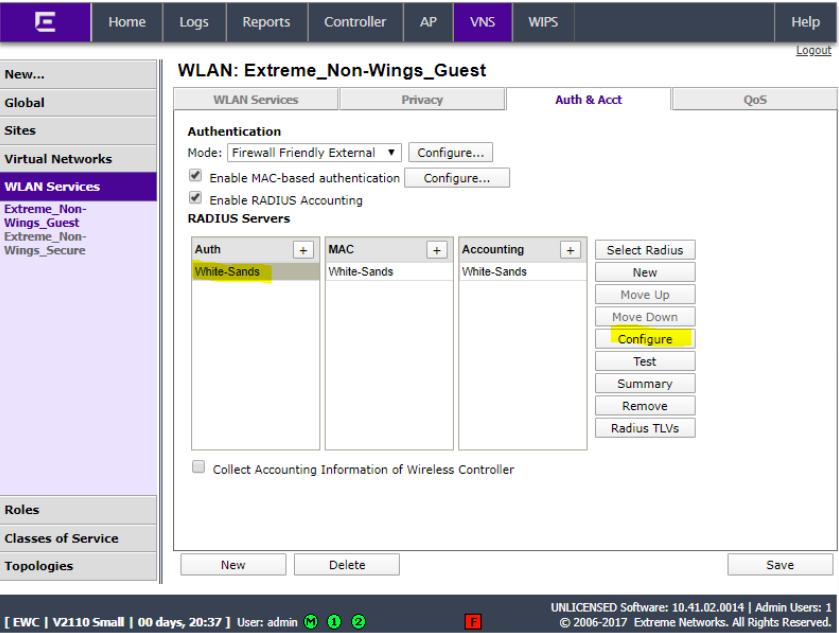Click the Test button

[645, 362]
